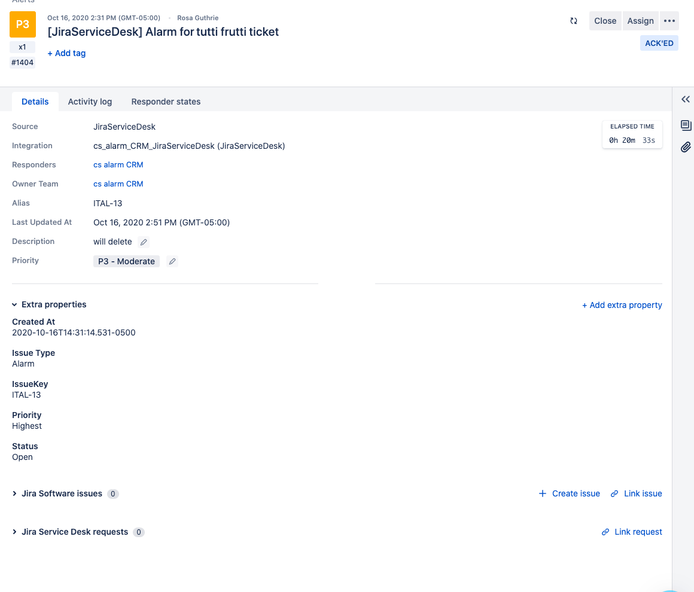694x592 pixels.
Task: Click the plus icon beside Create issue
Action: (542, 493)
